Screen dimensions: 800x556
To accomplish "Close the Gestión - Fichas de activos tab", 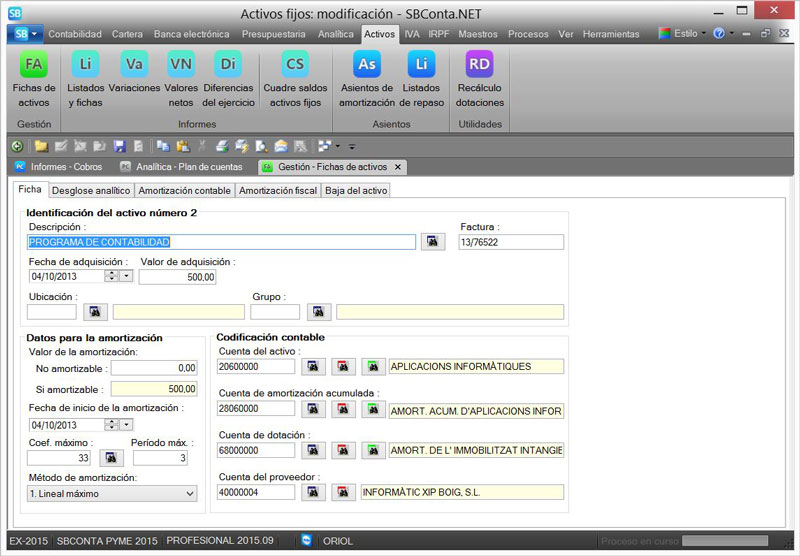I will point(398,167).
